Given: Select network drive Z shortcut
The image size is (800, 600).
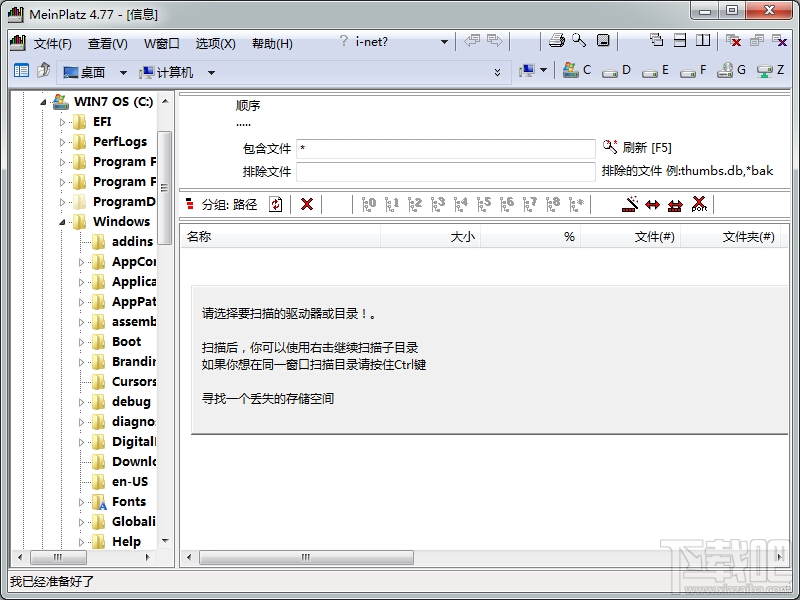Looking at the screenshot, I should pyautogui.click(x=770, y=70).
